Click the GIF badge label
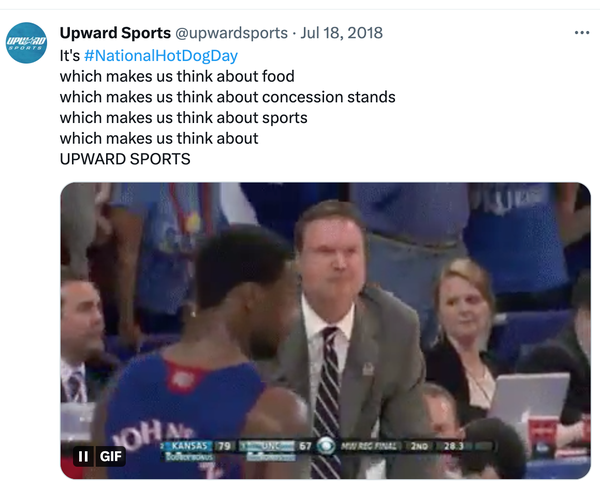Screen dimensions: 600x490 [110, 456]
